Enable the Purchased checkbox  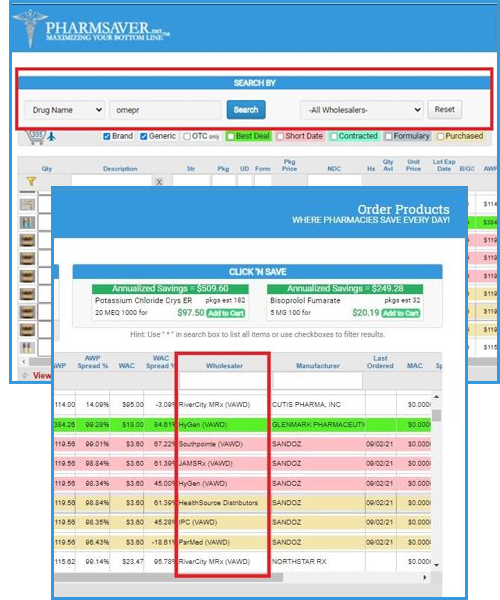(440, 137)
